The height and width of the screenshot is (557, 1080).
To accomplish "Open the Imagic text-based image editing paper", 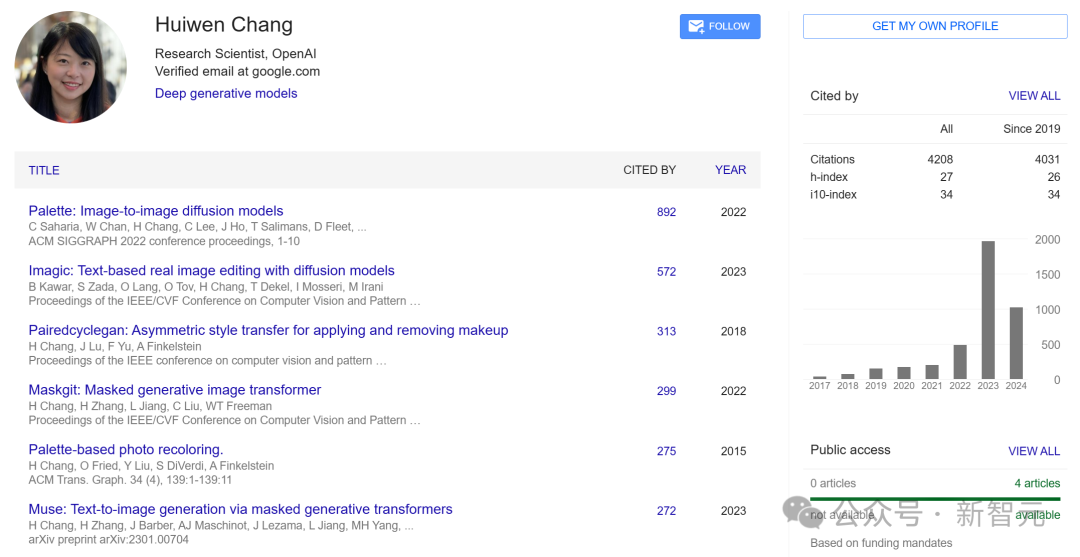I will (x=211, y=271).
